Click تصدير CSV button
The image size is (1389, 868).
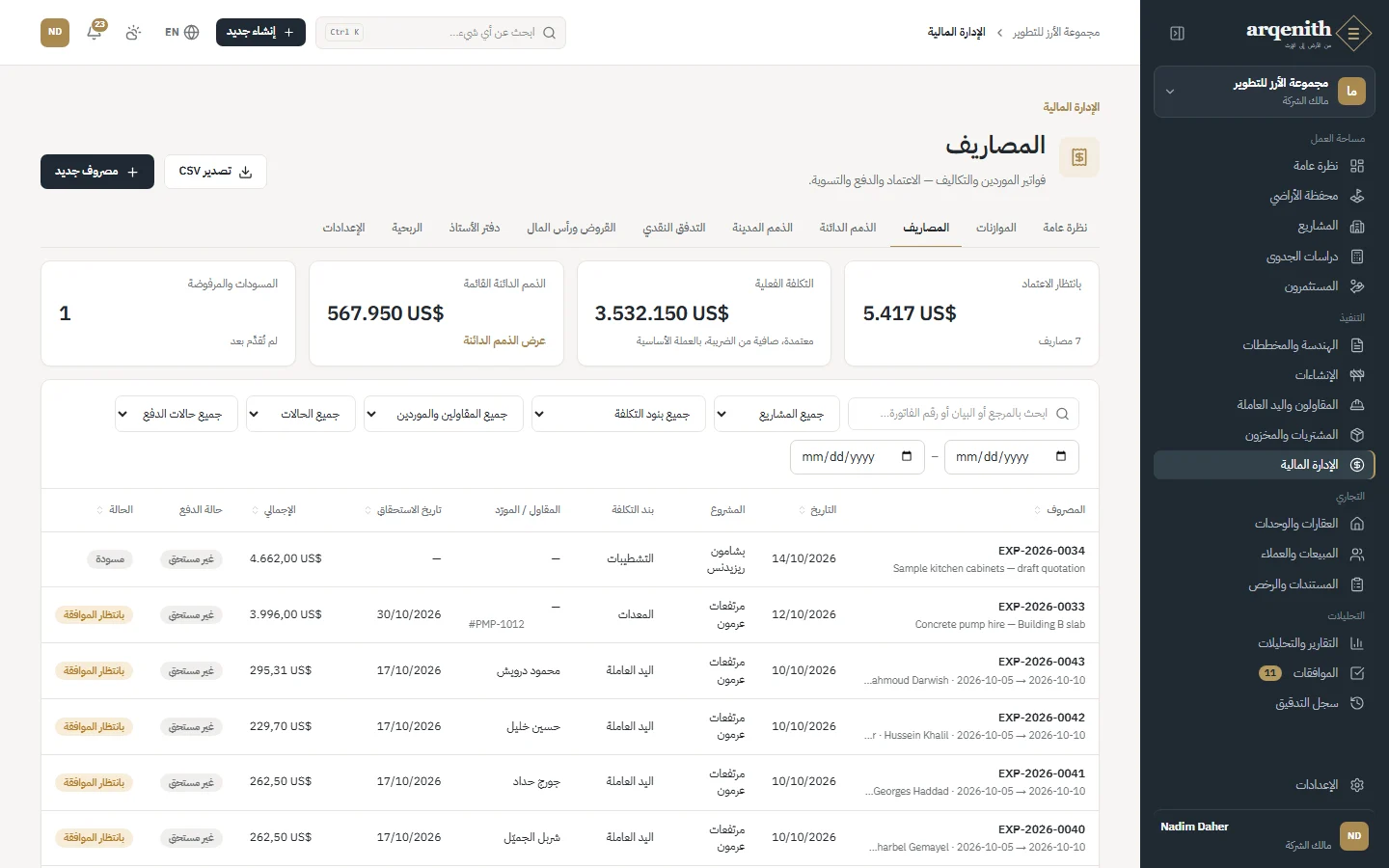pos(215,172)
